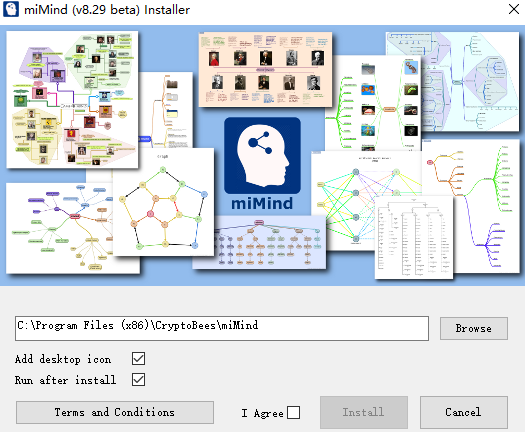Screen dimensions: 525x432
Task: Click the installation path input field
Action: coord(222,328)
